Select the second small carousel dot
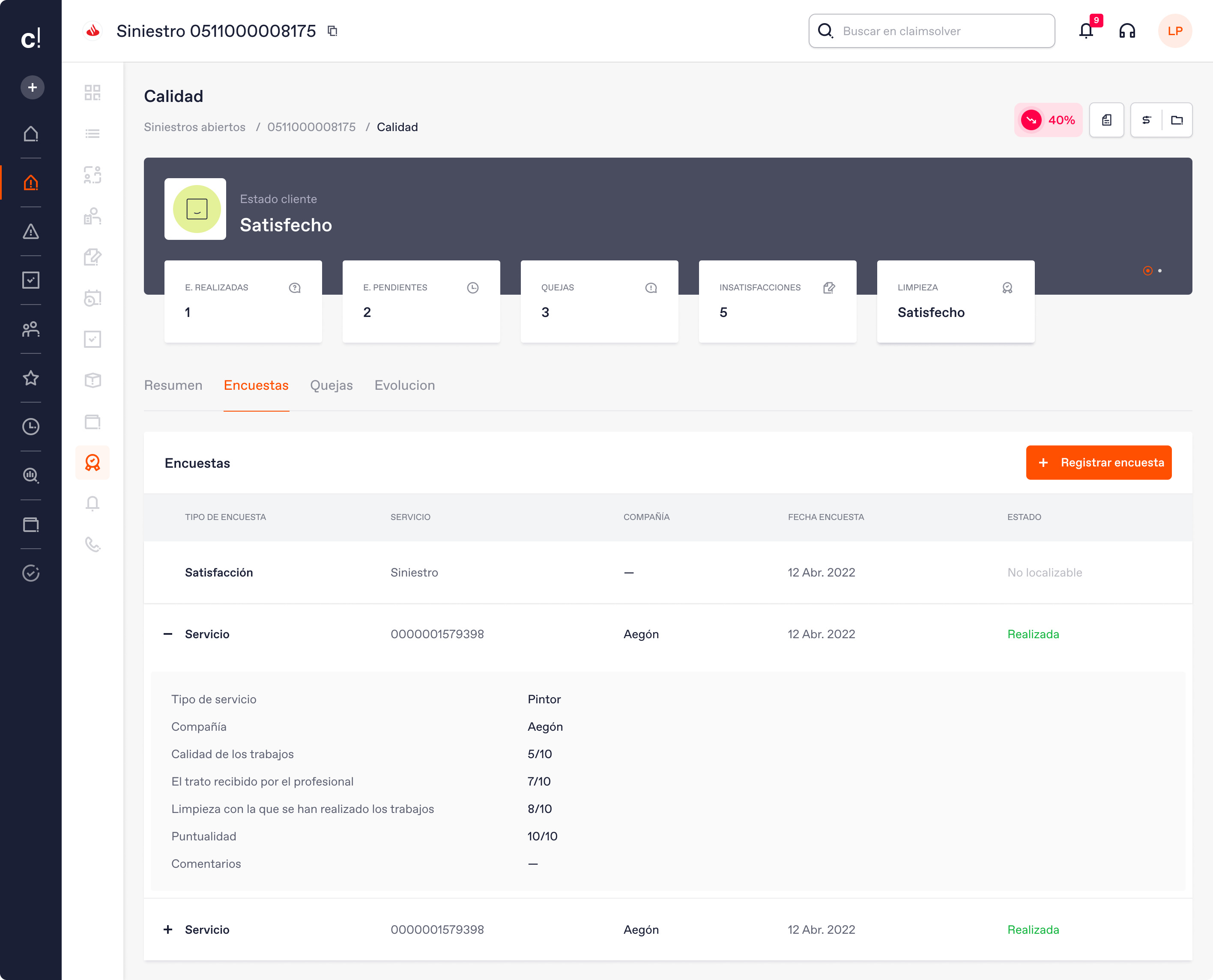 pyautogui.click(x=1160, y=271)
